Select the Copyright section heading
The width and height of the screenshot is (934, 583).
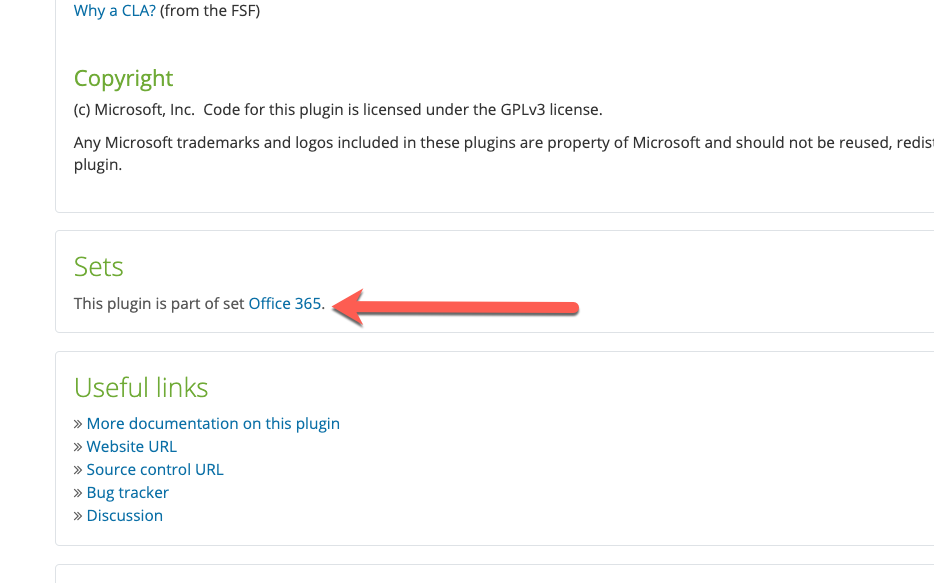pyautogui.click(x=123, y=78)
